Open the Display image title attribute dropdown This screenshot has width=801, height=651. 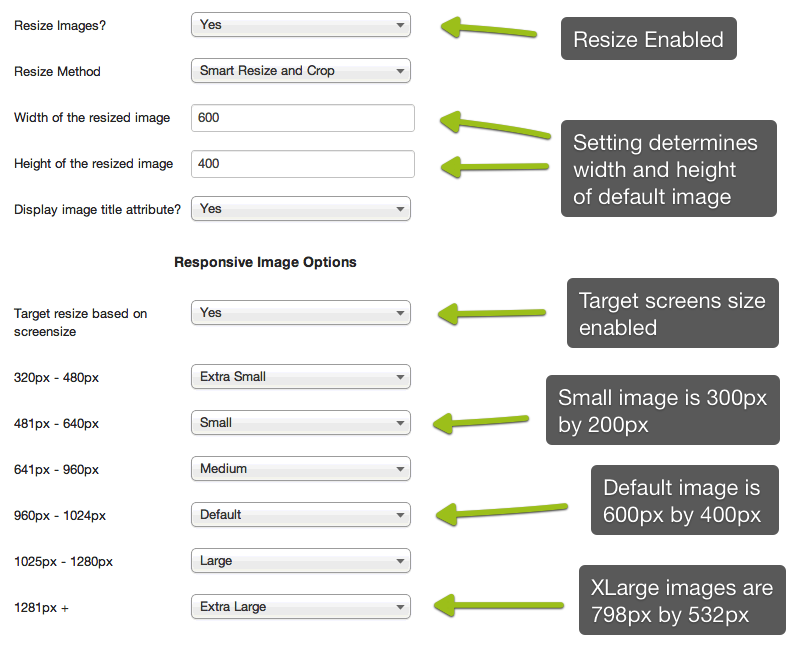coord(300,209)
